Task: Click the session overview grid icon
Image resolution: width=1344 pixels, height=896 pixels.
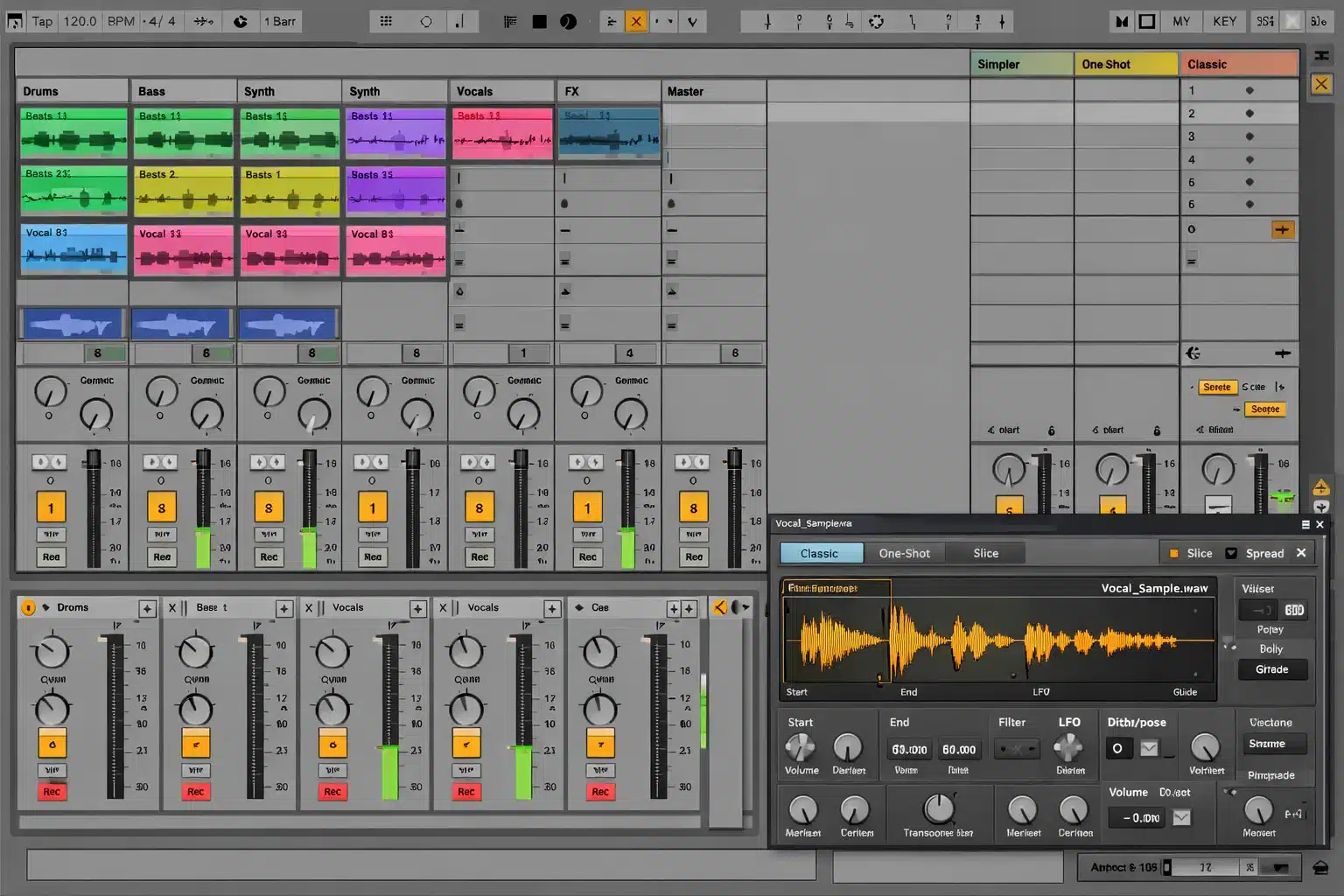Action: 386,21
